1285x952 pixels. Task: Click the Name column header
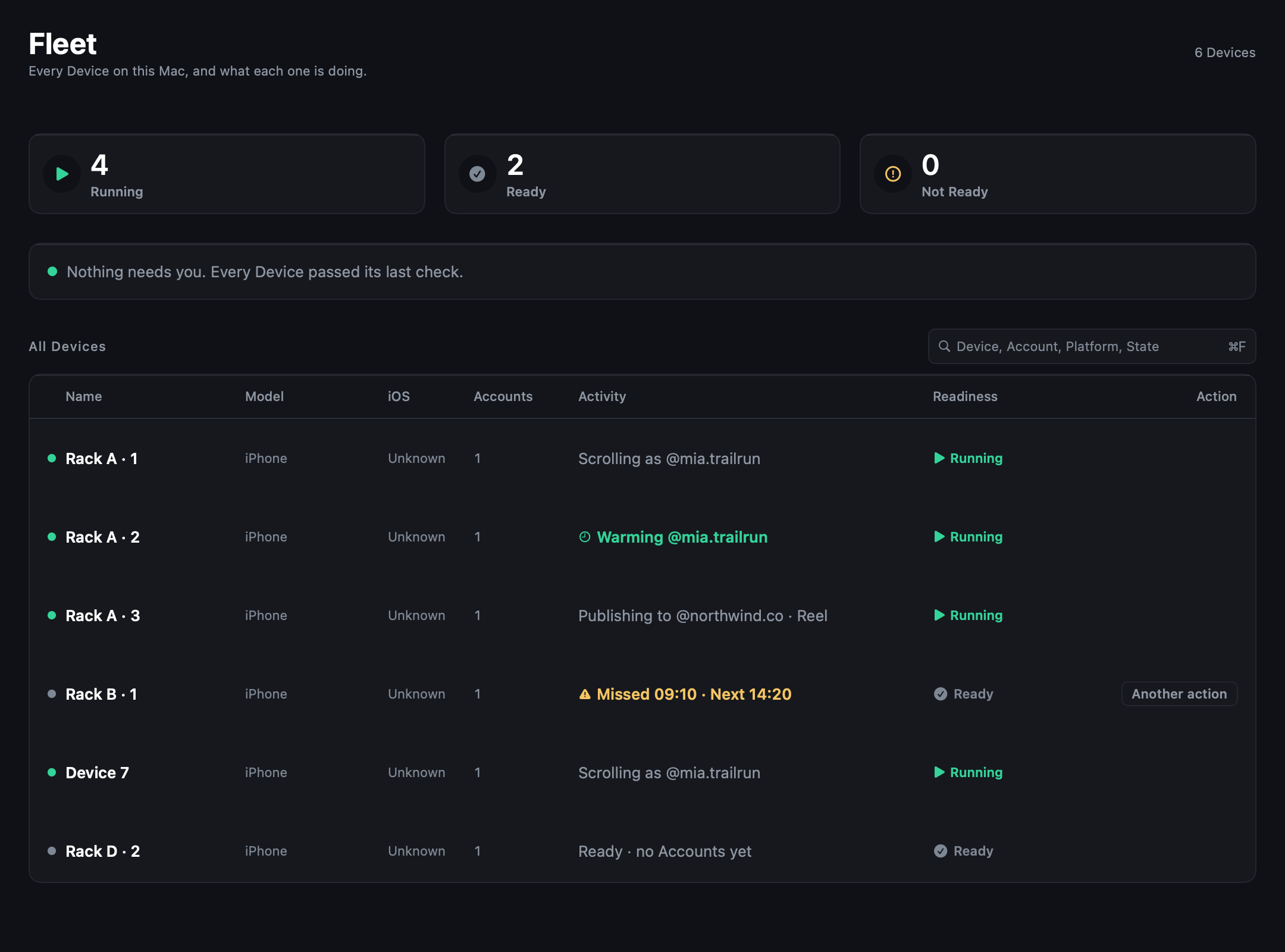pos(84,396)
